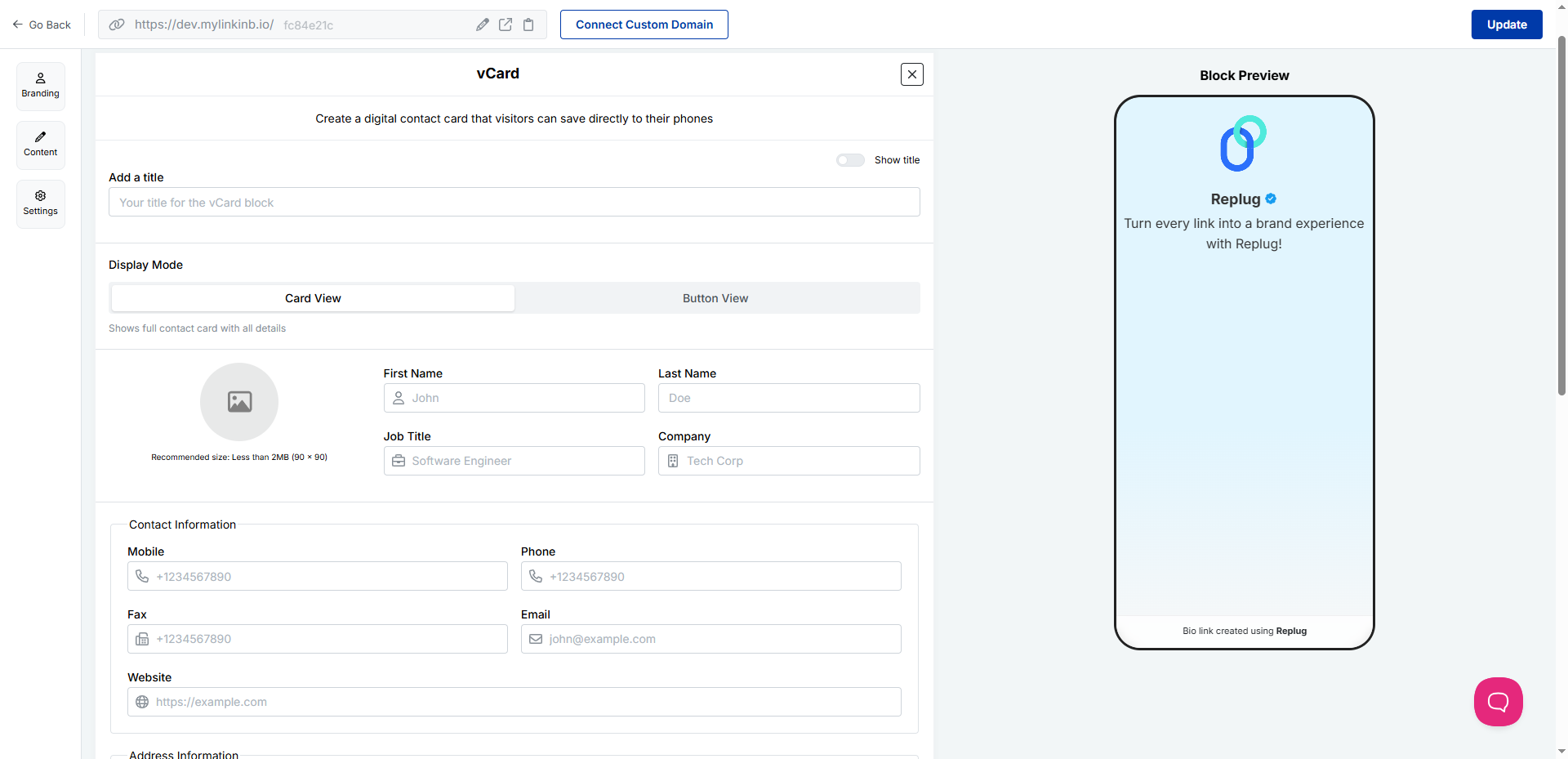The height and width of the screenshot is (759, 1568).
Task: Go Back to previous page
Action: point(42,25)
